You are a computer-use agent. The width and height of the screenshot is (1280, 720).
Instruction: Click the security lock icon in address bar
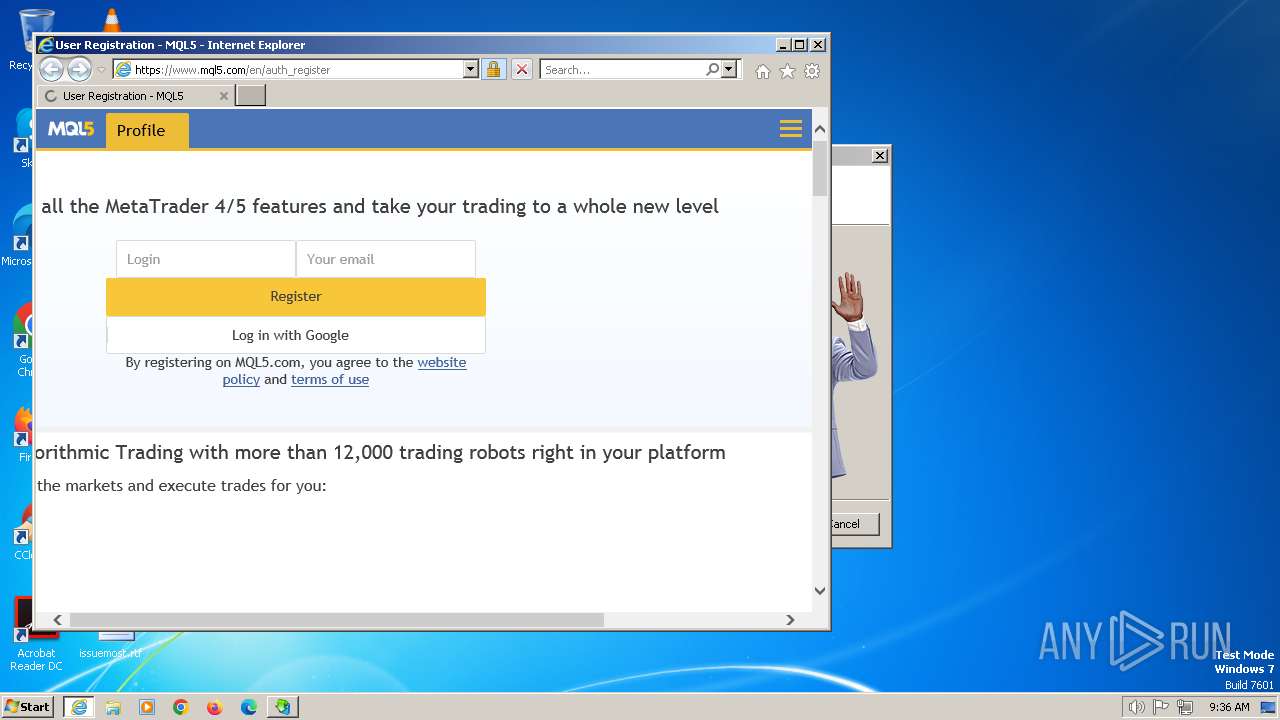[493, 69]
